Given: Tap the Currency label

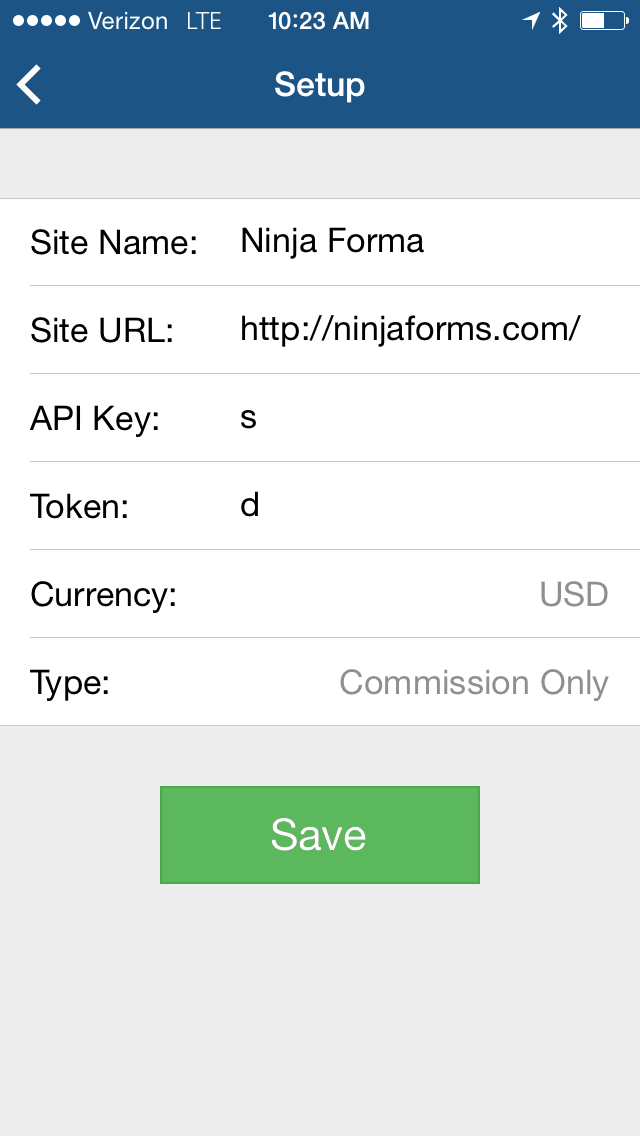Looking at the screenshot, I should (103, 594).
